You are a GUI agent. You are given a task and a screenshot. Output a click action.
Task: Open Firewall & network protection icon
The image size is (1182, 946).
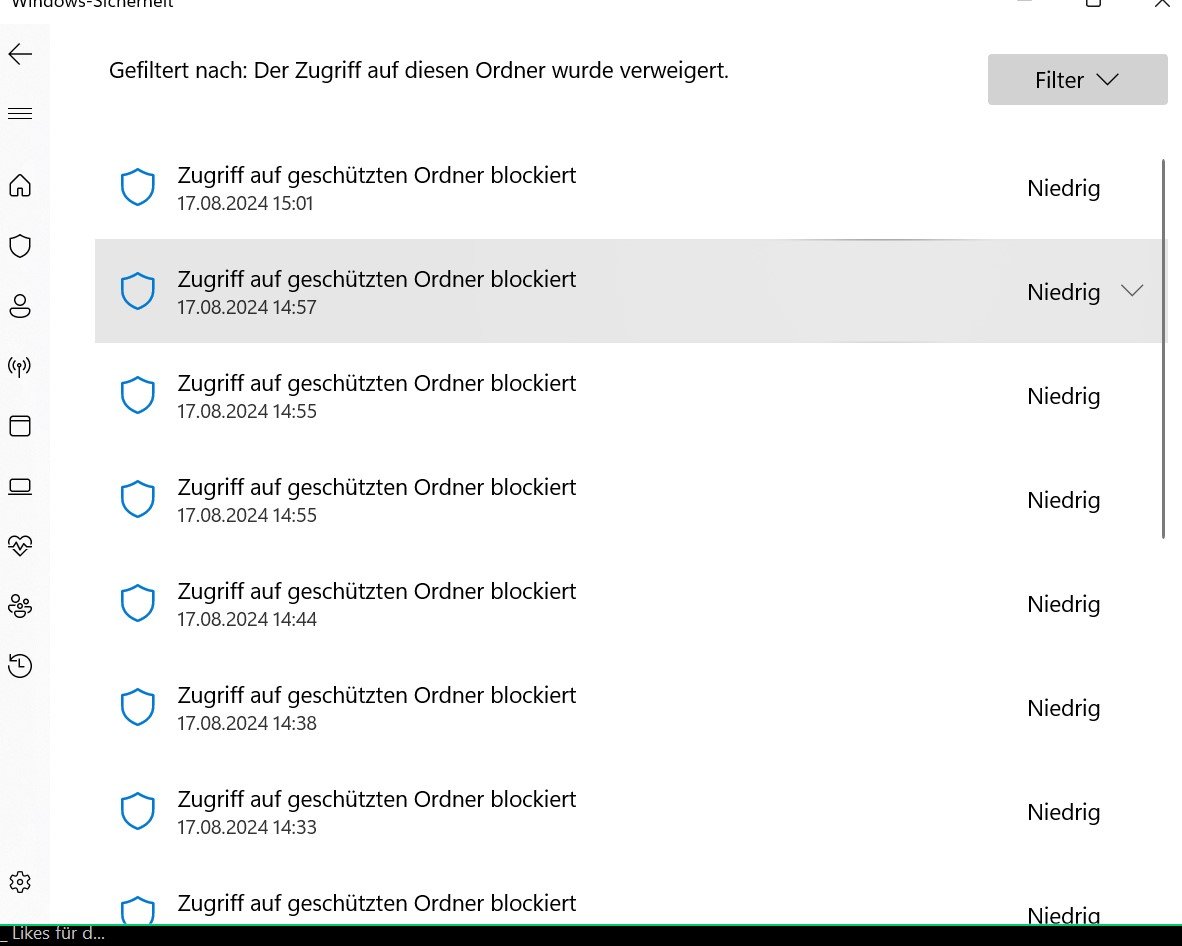[20, 366]
